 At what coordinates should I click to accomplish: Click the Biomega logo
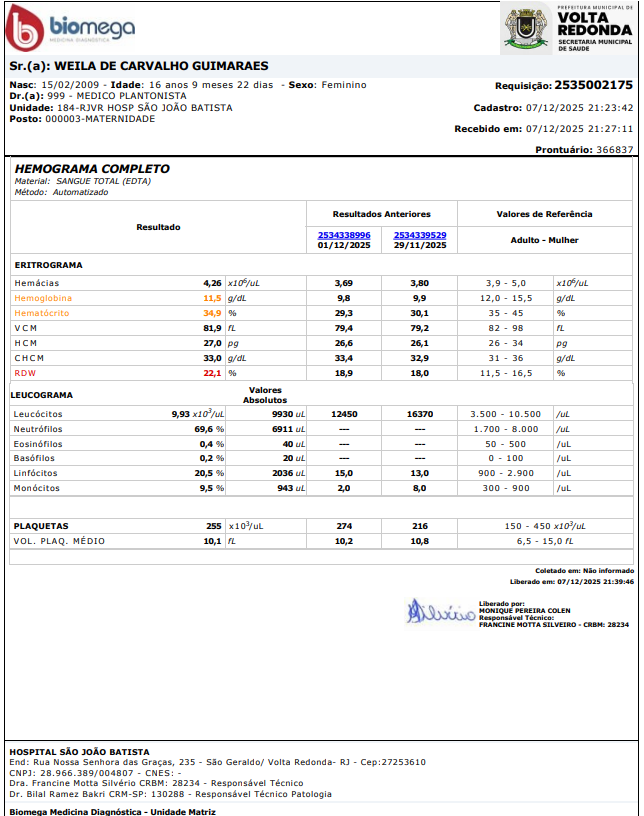[x=70, y=30]
